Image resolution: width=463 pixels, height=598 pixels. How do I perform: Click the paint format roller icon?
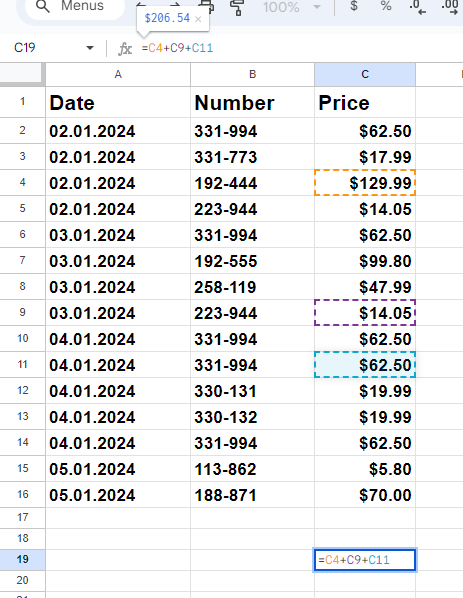click(x=237, y=8)
